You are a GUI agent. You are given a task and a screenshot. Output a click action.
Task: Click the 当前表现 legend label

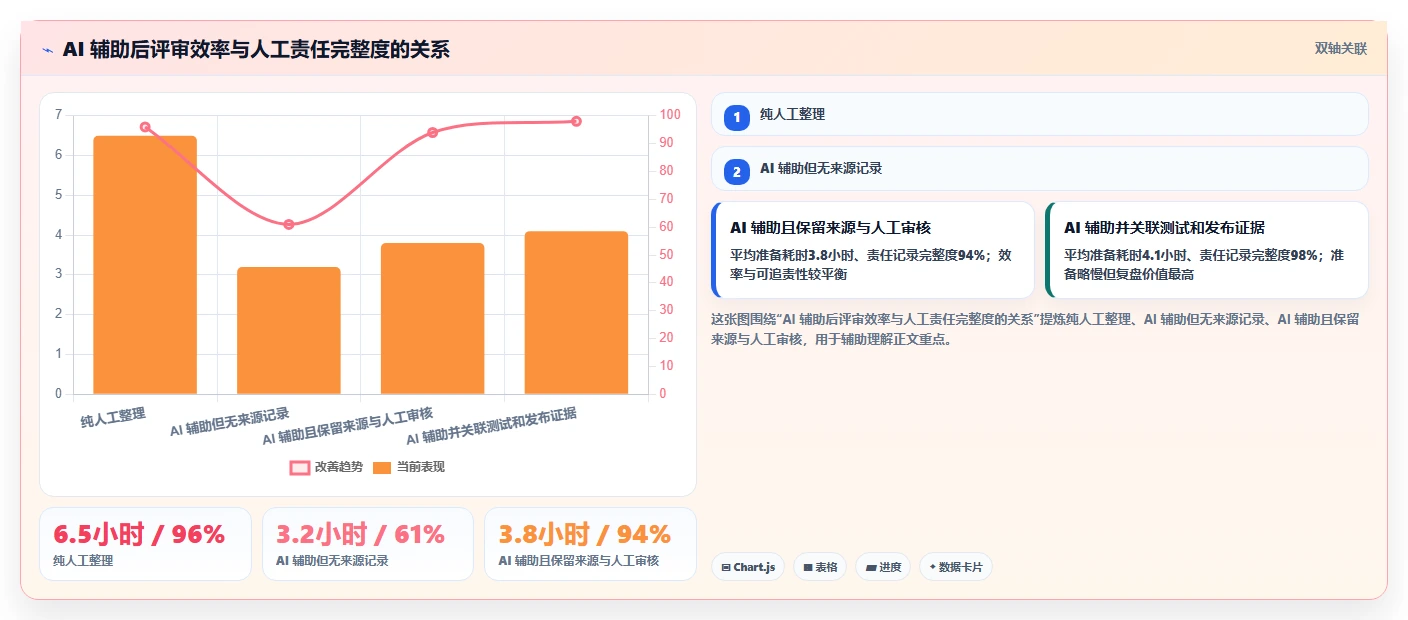[421, 467]
